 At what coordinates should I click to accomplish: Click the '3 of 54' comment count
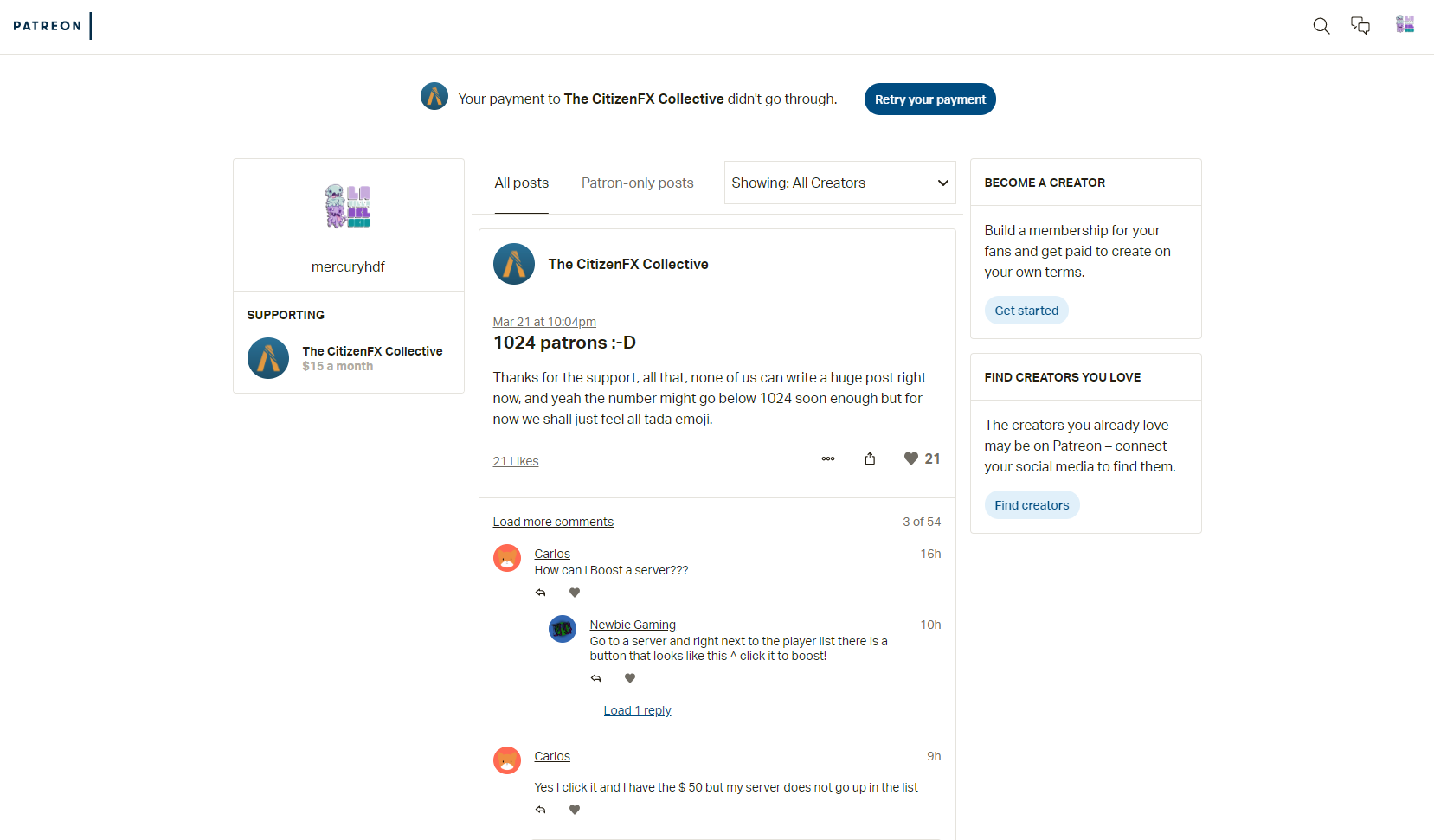[x=922, y=522]
